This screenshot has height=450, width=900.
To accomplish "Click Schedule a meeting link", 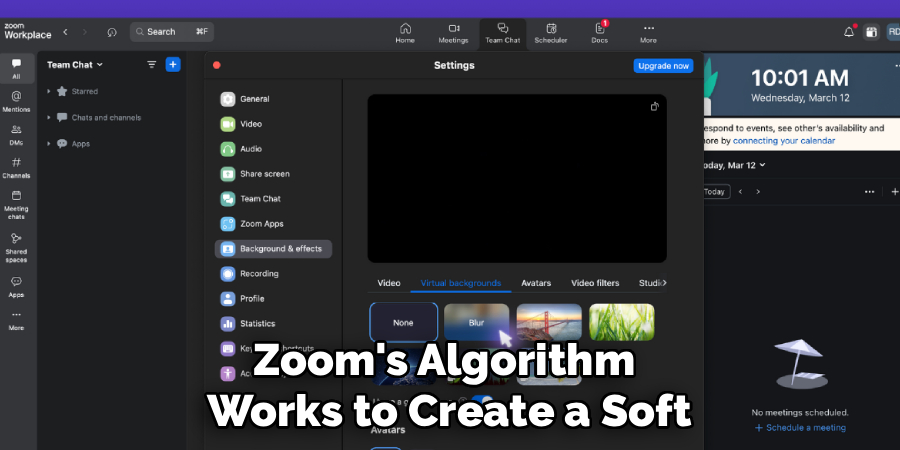I will (x=800, y=428).
